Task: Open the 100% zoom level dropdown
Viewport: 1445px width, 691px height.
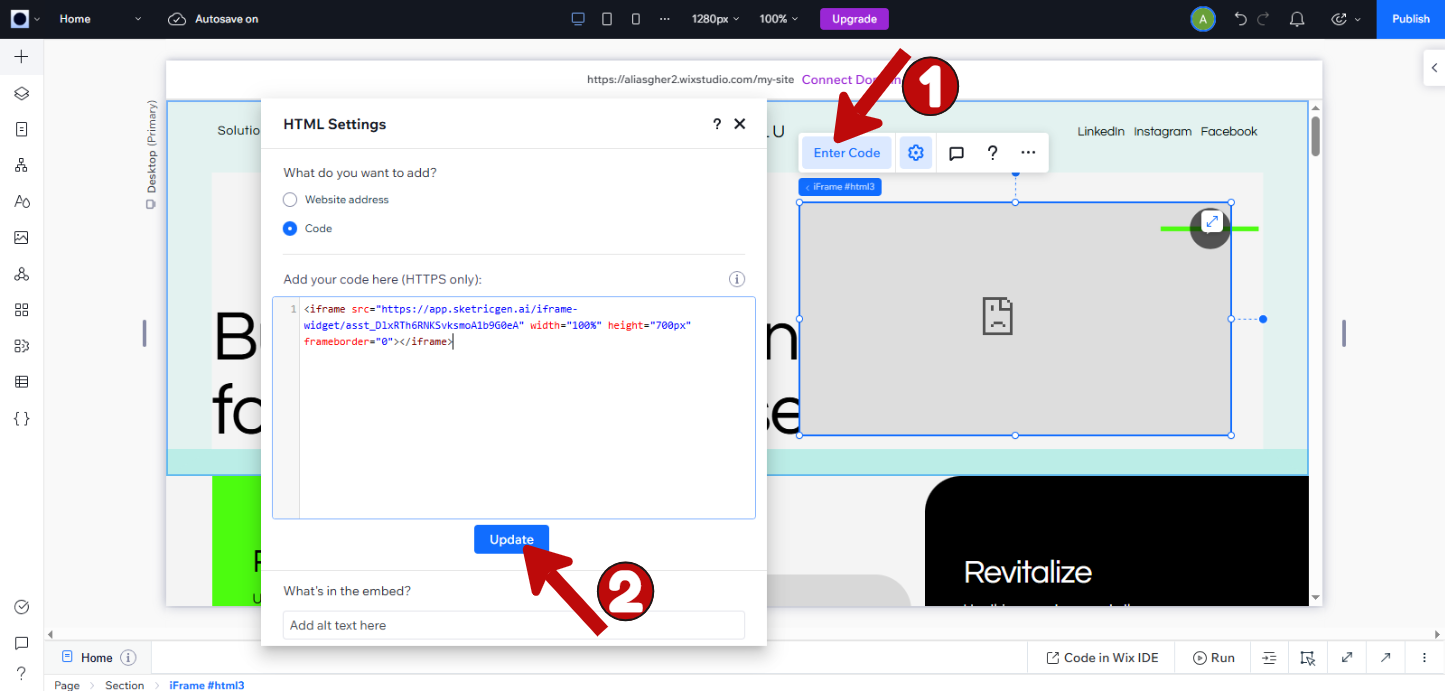Action: pos(778,18)
